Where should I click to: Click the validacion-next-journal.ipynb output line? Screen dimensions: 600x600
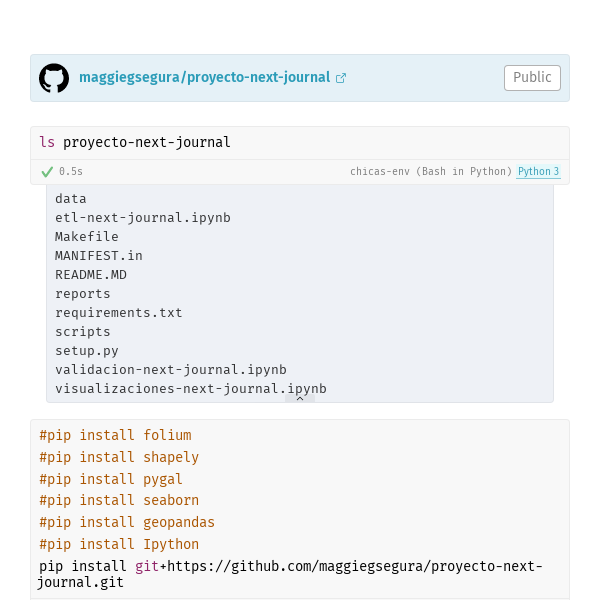point(171,370)
